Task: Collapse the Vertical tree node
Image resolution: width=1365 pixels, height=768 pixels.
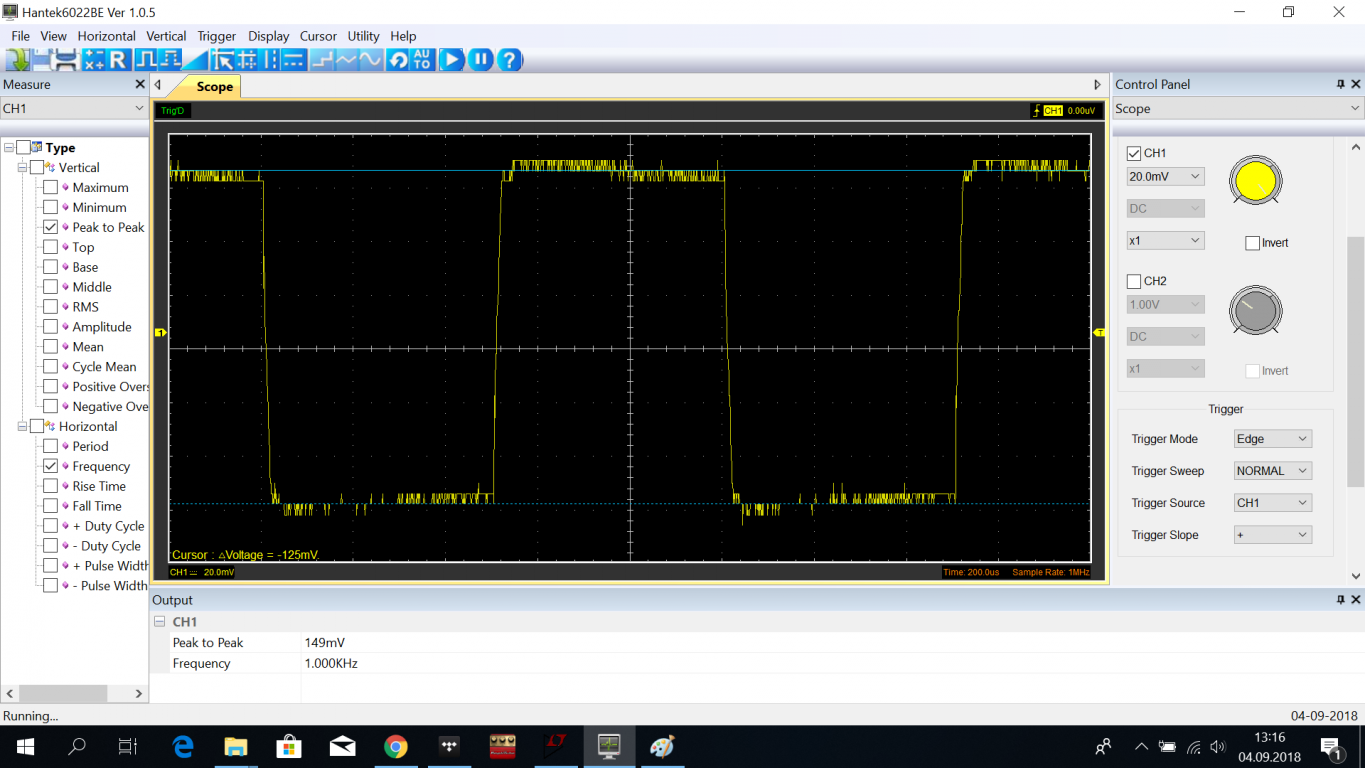Action: click(x=23, y=167)
